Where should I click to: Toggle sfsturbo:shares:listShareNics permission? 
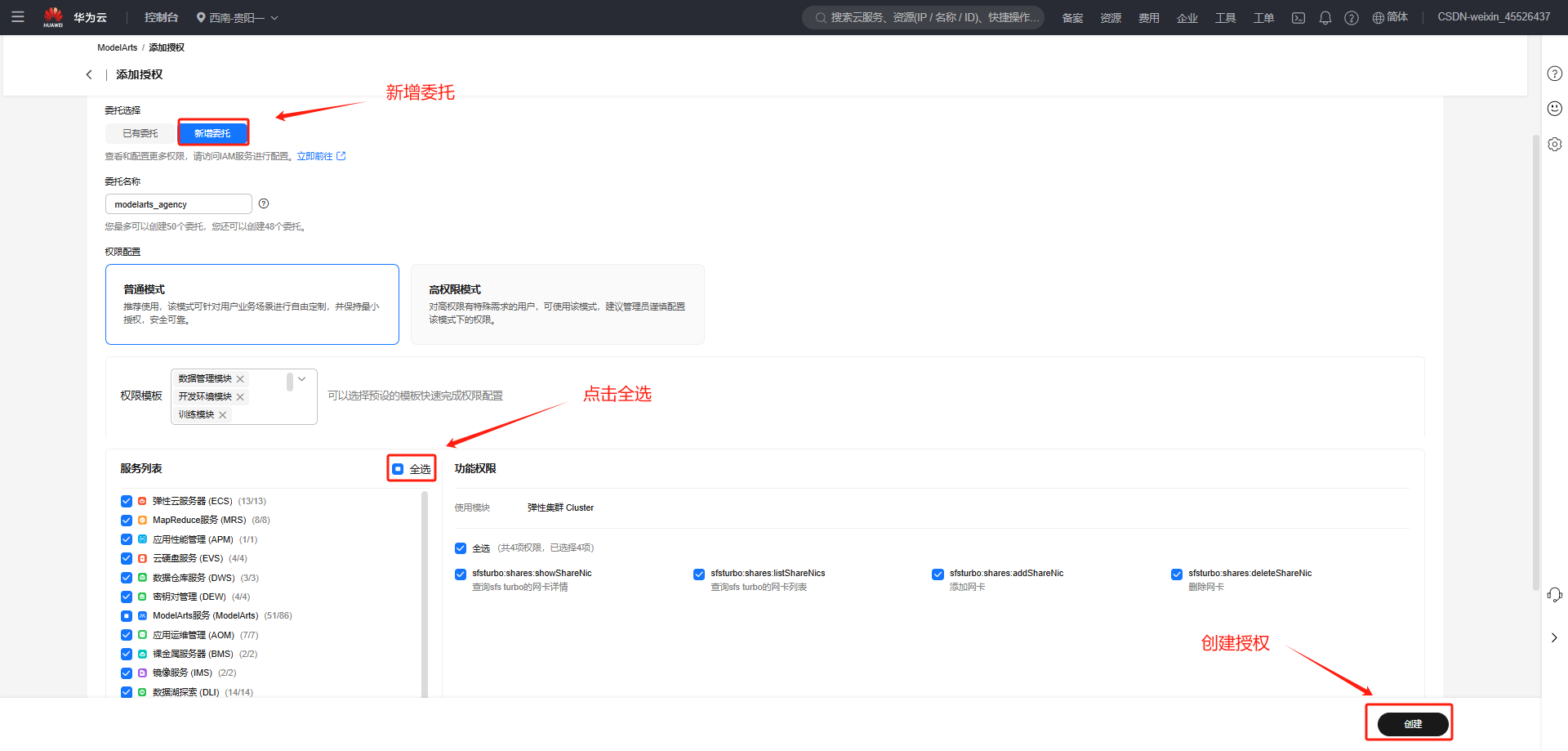pos(699,574)
